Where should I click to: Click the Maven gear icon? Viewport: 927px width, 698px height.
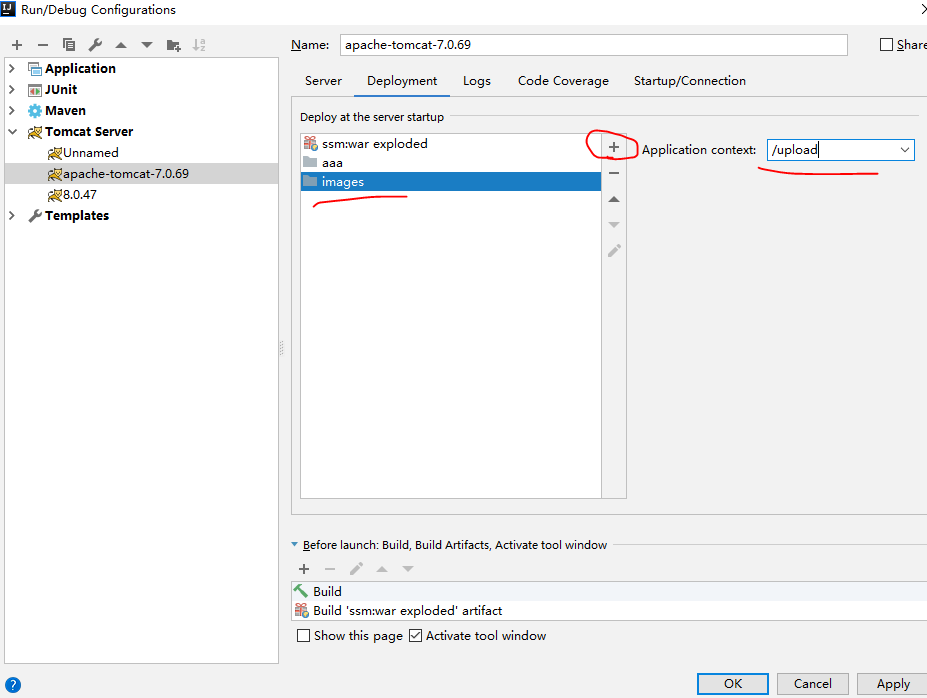35,111
